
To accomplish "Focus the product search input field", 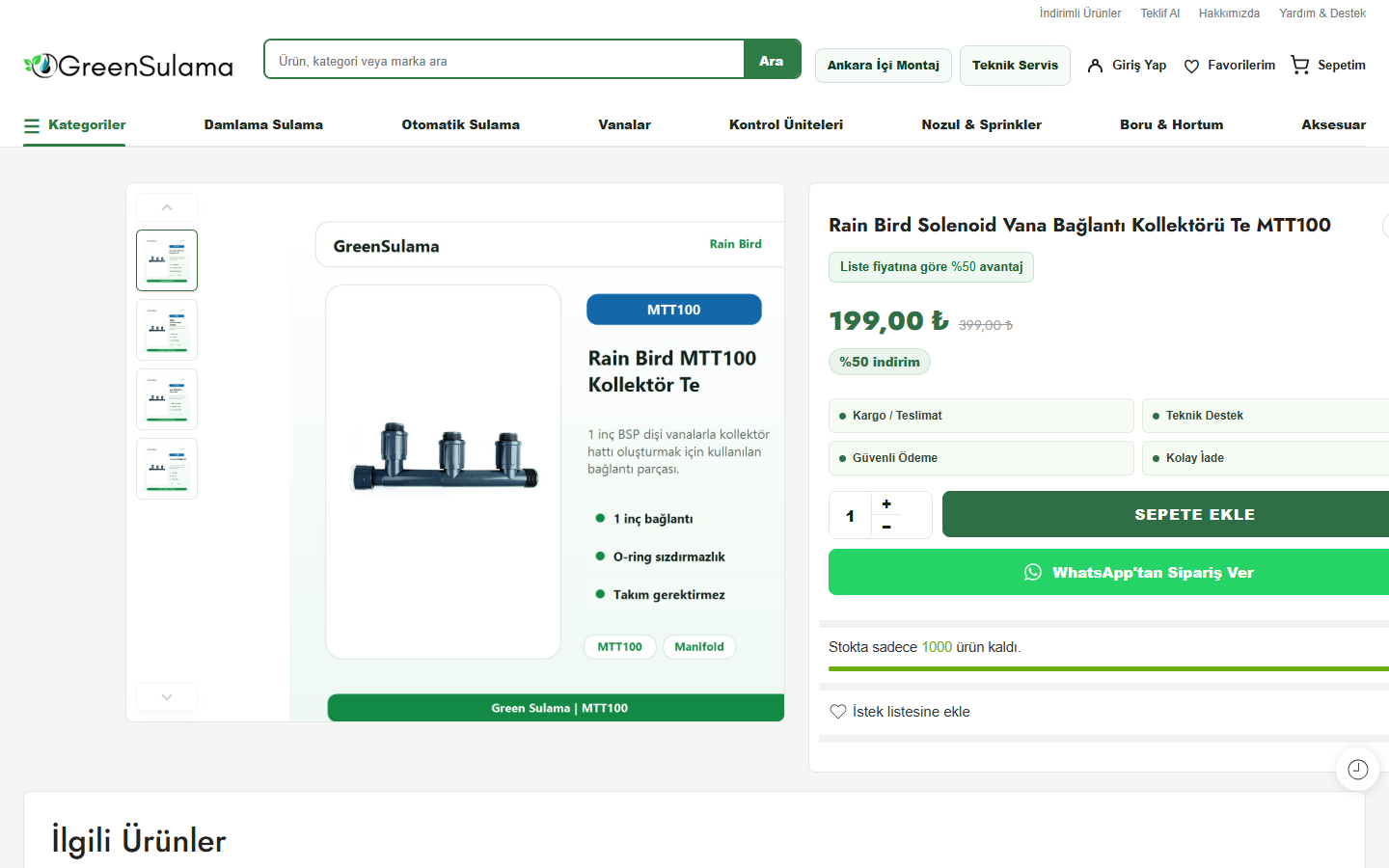I will tap(504, 60).
